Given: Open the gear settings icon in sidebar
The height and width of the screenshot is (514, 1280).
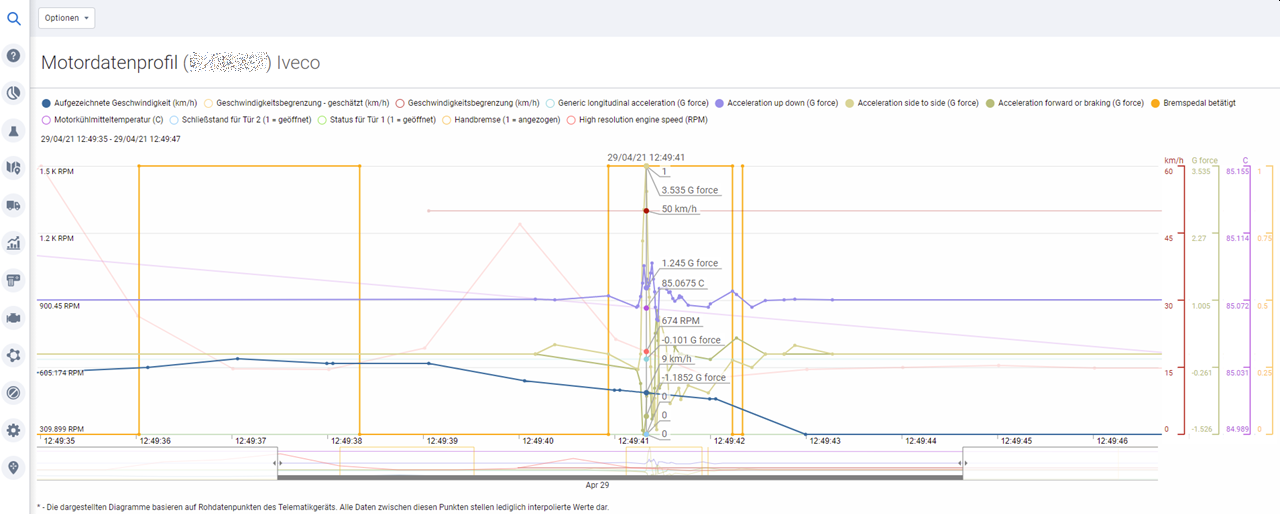Looking at the screenshot, I should (14, 430).
